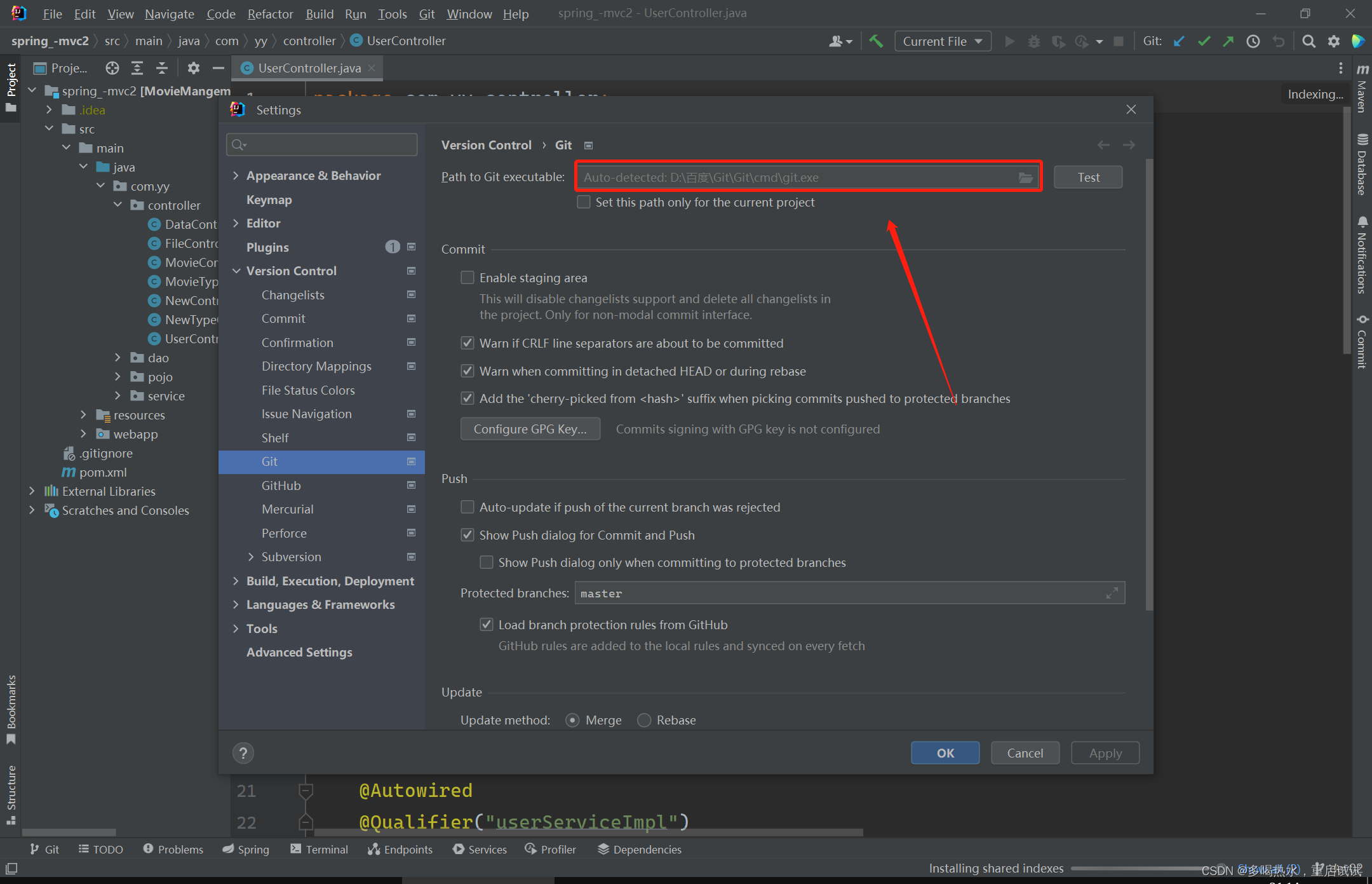Expand the dao package in project tree

[118, 358]
